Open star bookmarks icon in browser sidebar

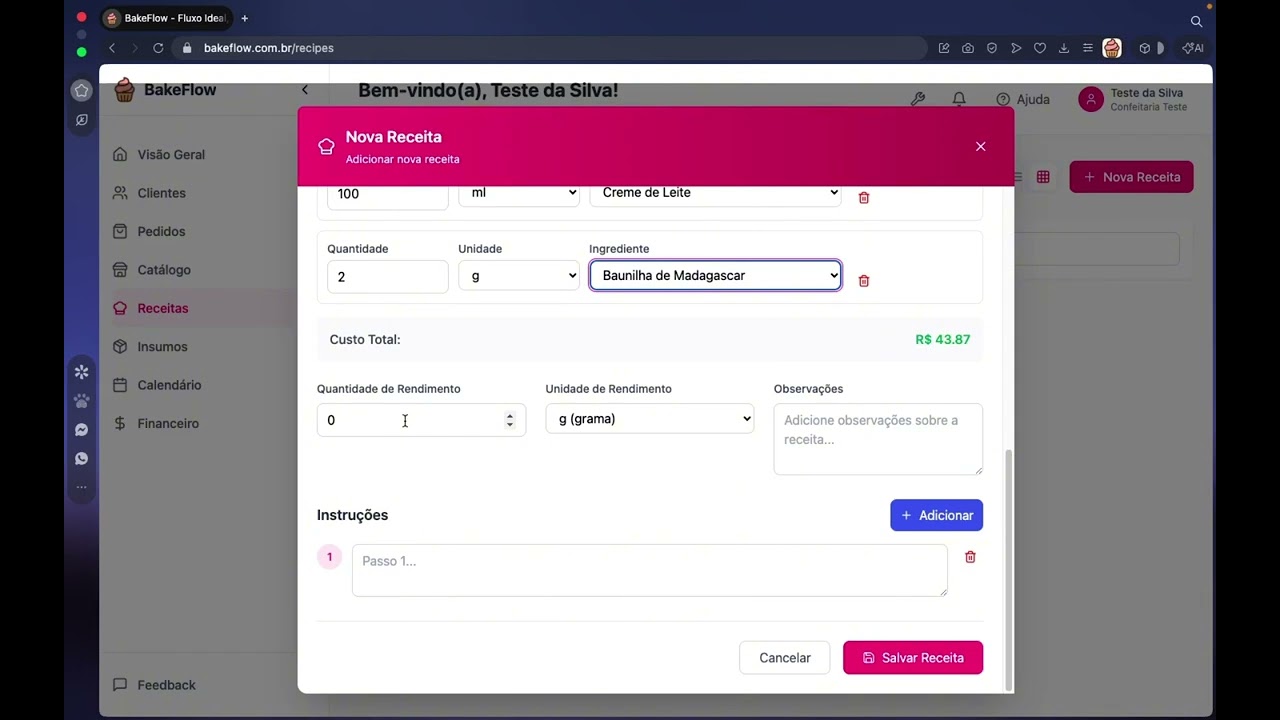point(82,91)
